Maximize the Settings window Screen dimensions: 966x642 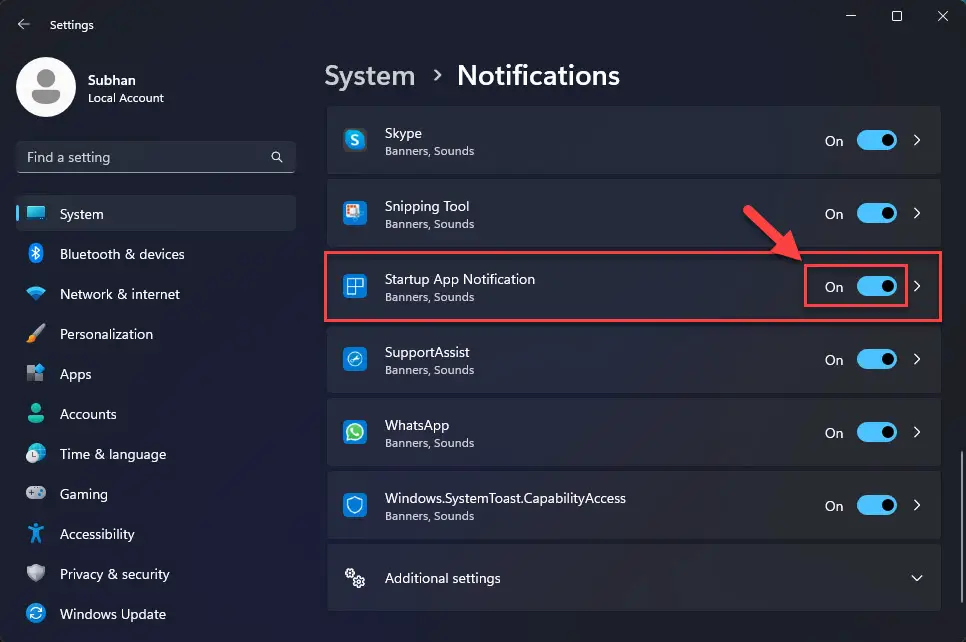coord(897,16)
